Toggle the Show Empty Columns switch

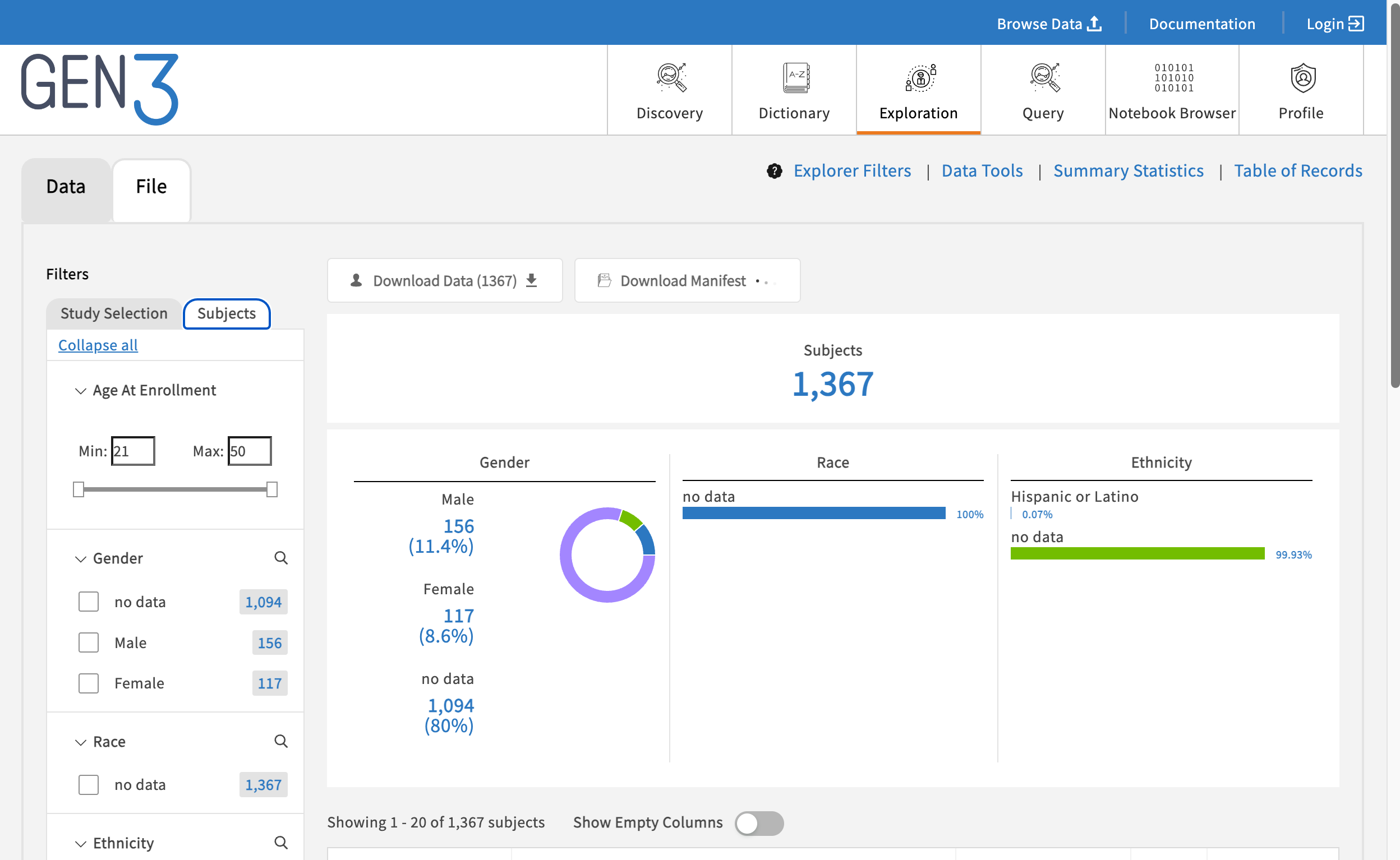tap(759, 823)
